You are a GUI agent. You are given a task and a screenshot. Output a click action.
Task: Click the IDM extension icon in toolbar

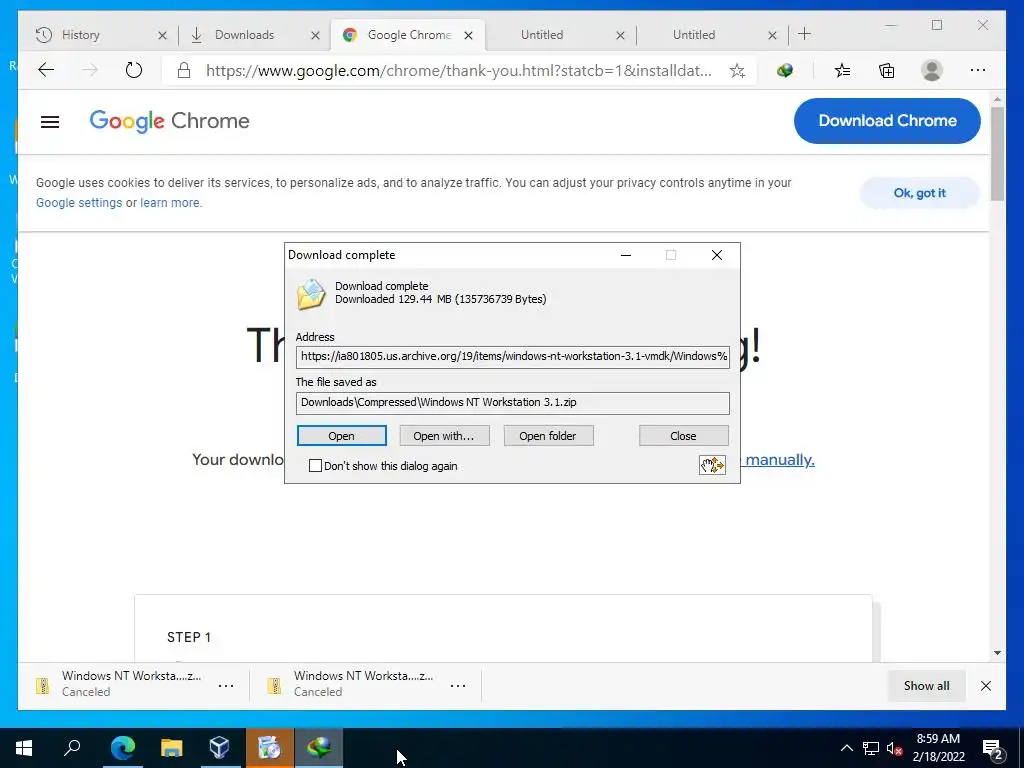[785, 71]
